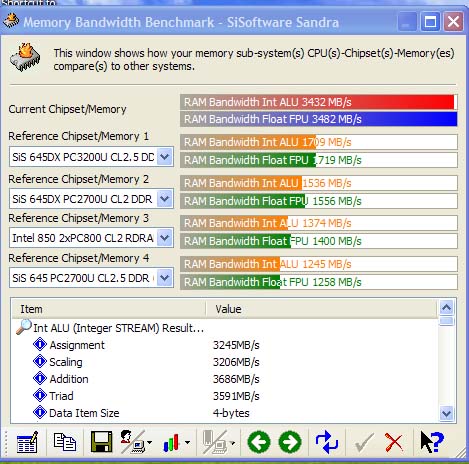Click the 3245MB/s Assignment value
The image size is (469, 464).
coord(236,345)
